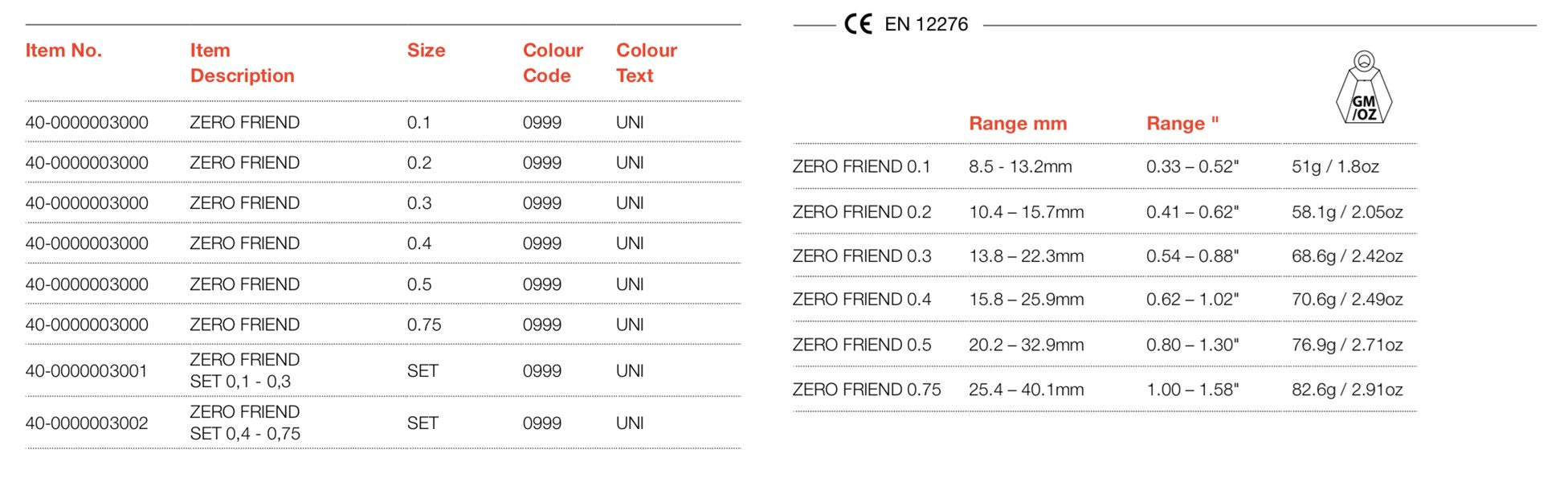Select the size 0.75 cell
This screenshot has width=1568, height=482.
[424, 325]
